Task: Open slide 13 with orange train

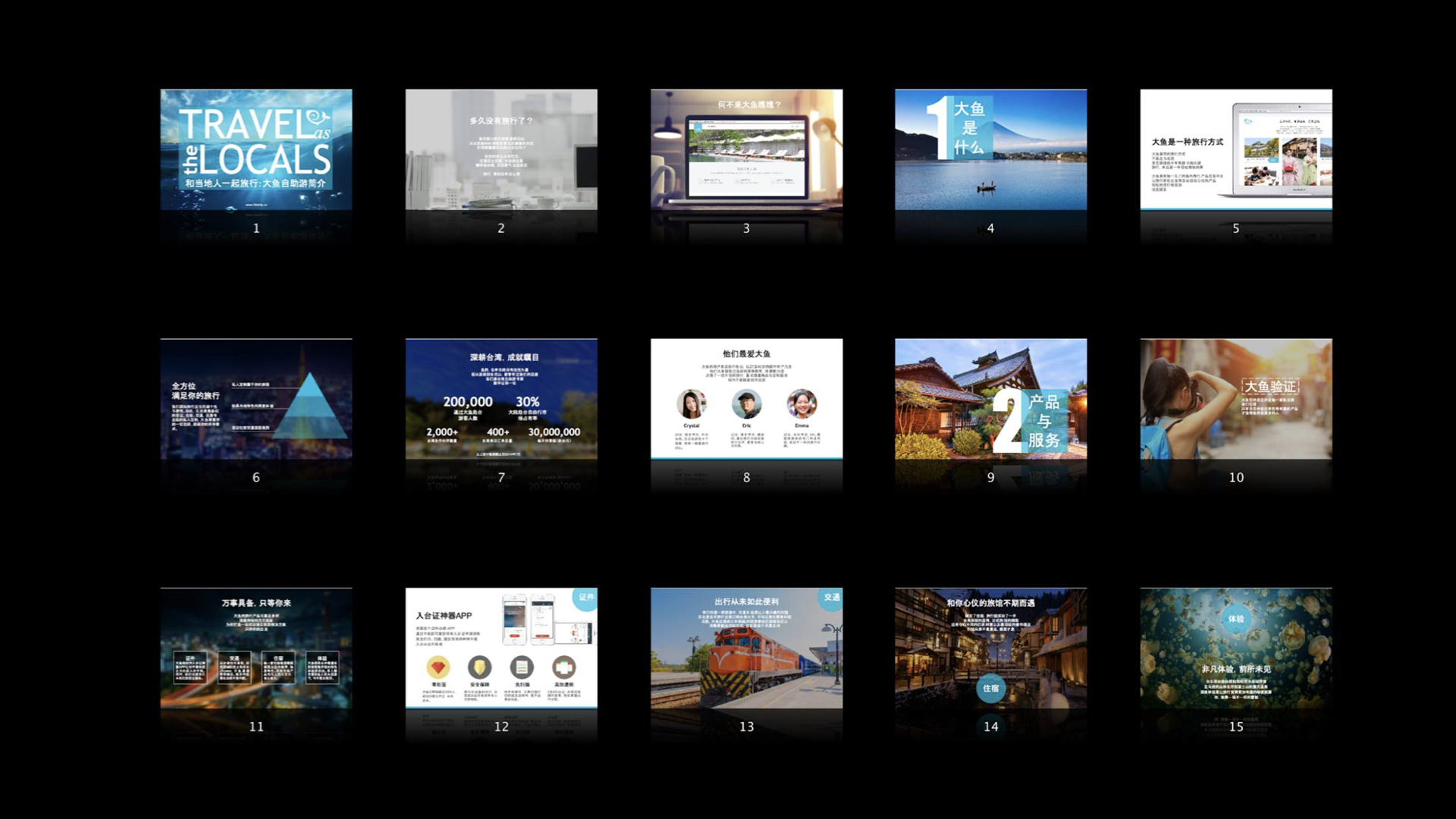Action: click(x=746, y=648)
